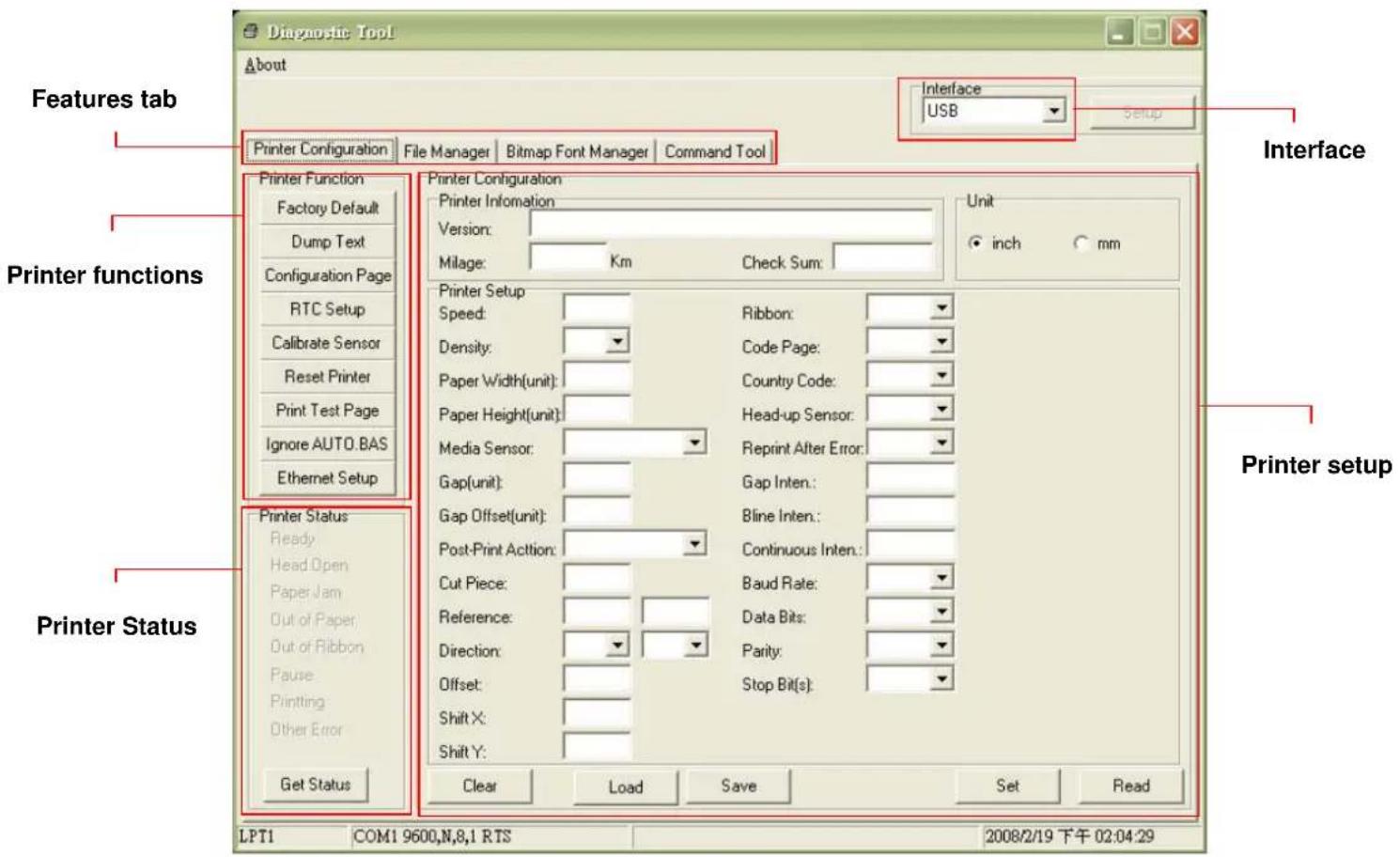This screenshot has width=1400, height=857.
Task: Open the About menu
Action: pyautogui.click(x=265, y=65)
